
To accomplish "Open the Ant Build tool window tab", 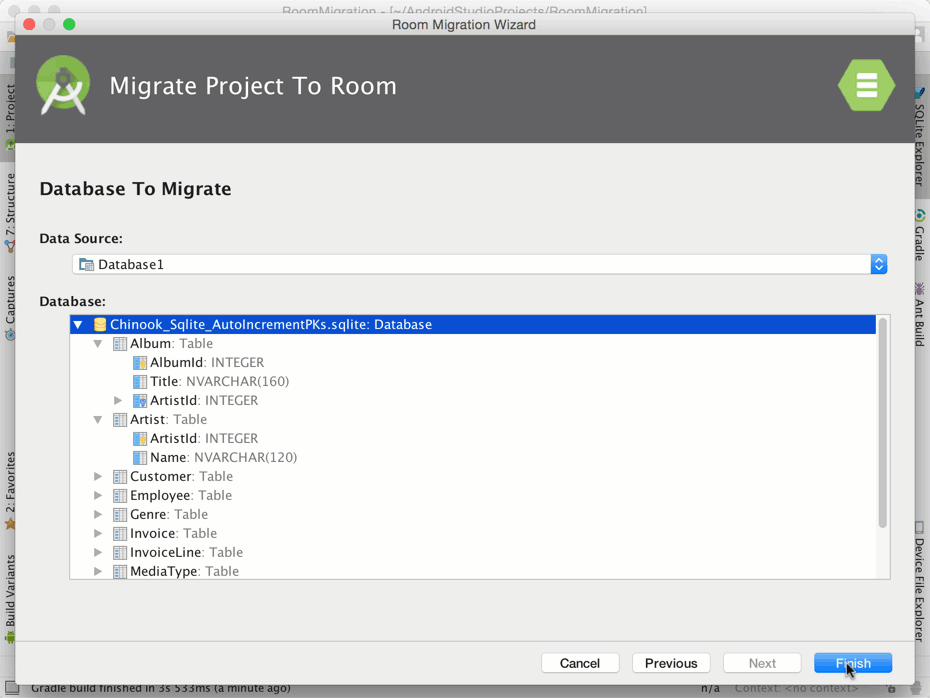I will 919,315.
